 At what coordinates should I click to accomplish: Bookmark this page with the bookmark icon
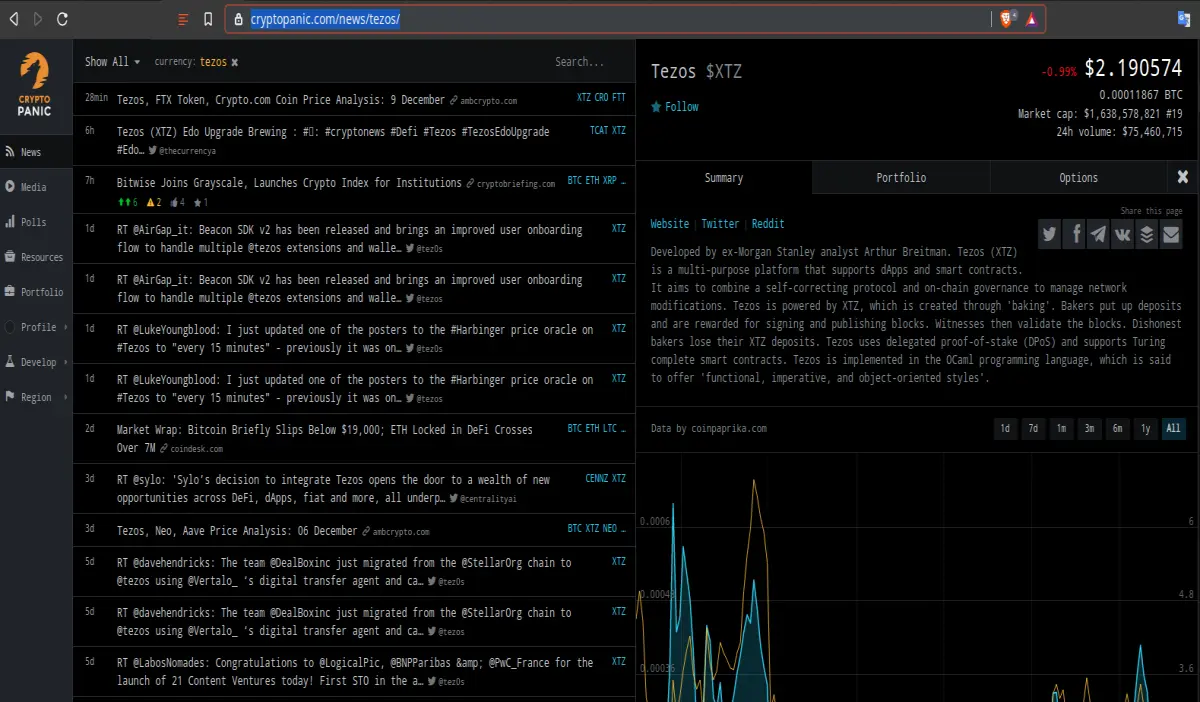coord(208,19)
